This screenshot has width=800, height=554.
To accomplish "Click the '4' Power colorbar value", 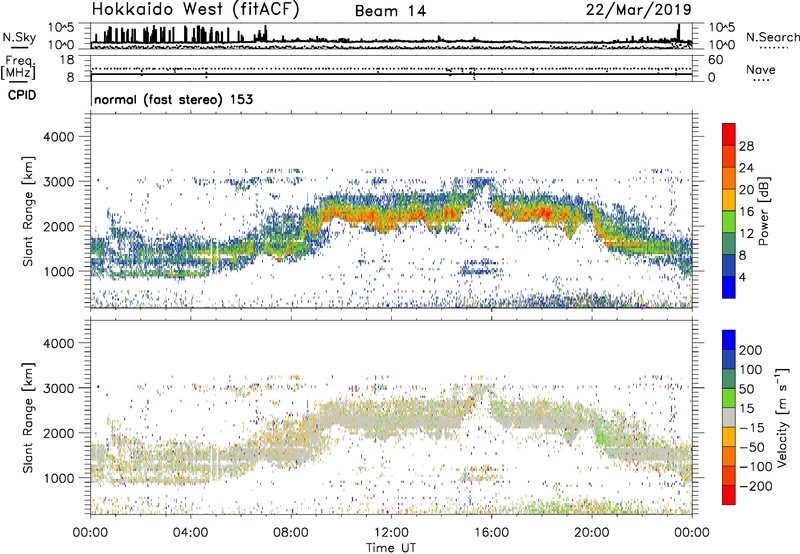I will [742, 277].
